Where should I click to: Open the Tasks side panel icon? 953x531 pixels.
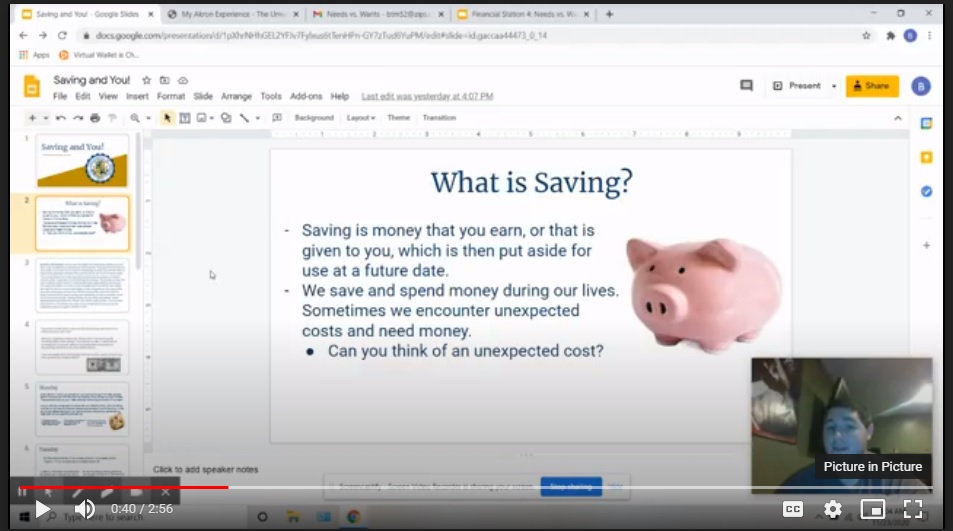coord(926,191)
